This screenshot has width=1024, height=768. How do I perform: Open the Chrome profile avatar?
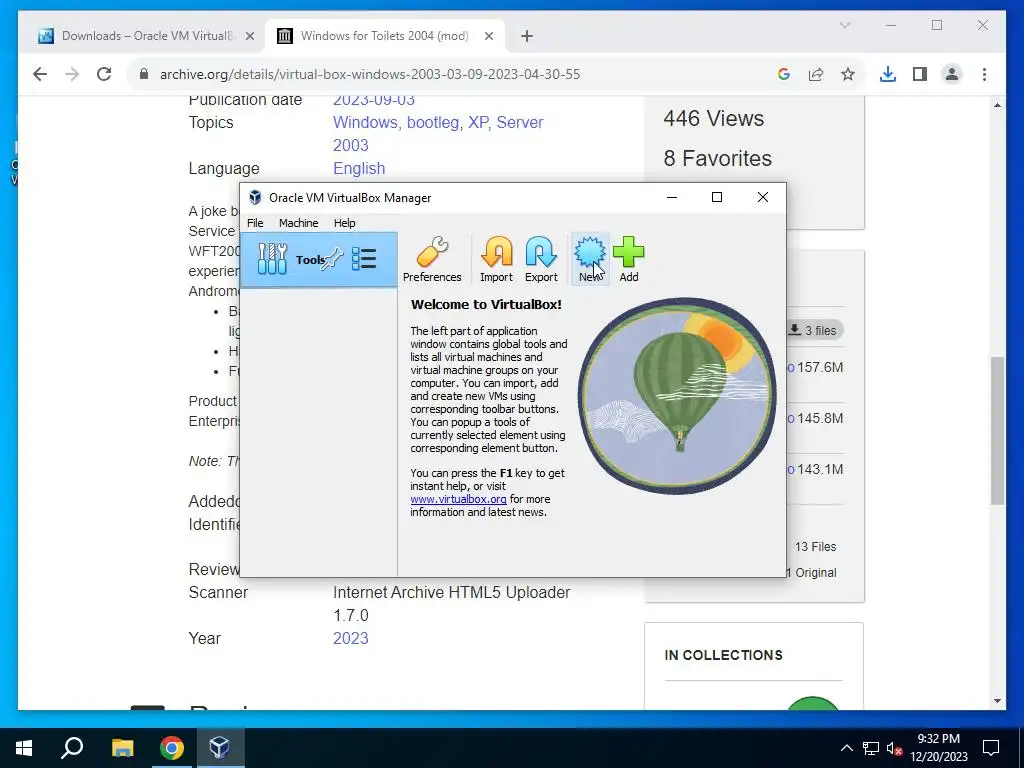[x=952, y=74]
